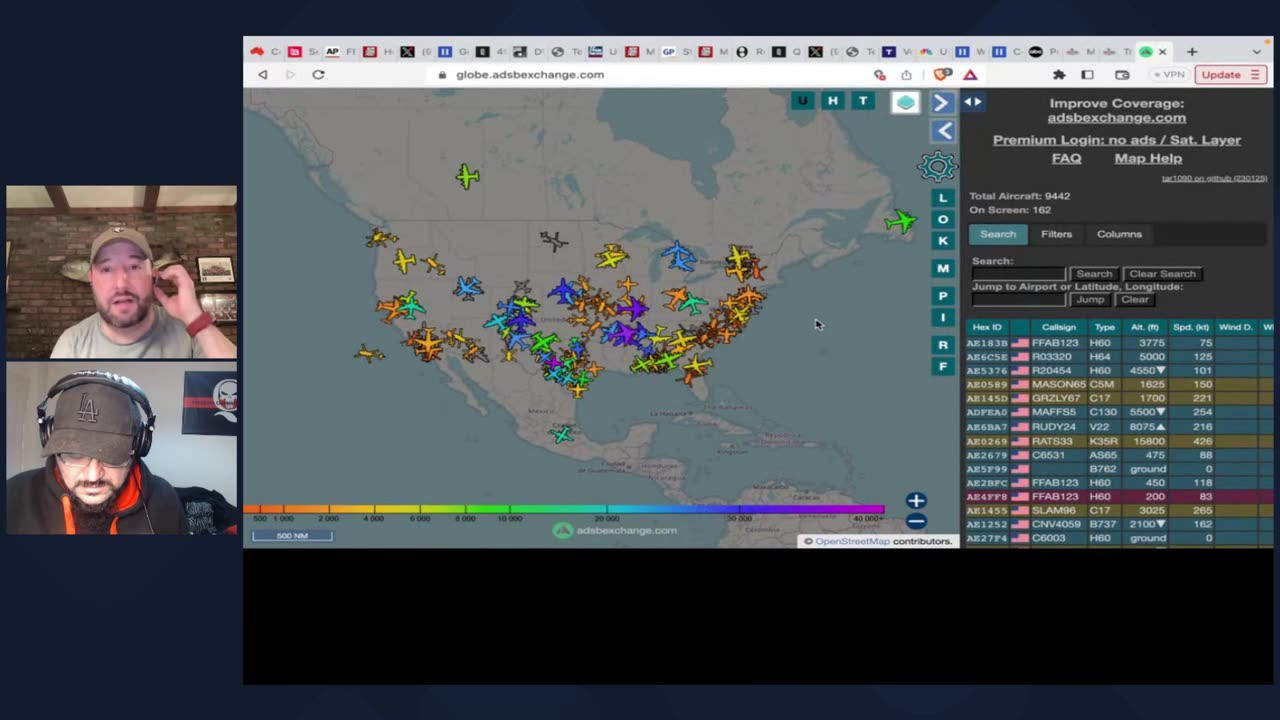Focus the Jump to Airport field

[x=1019, y=300]
